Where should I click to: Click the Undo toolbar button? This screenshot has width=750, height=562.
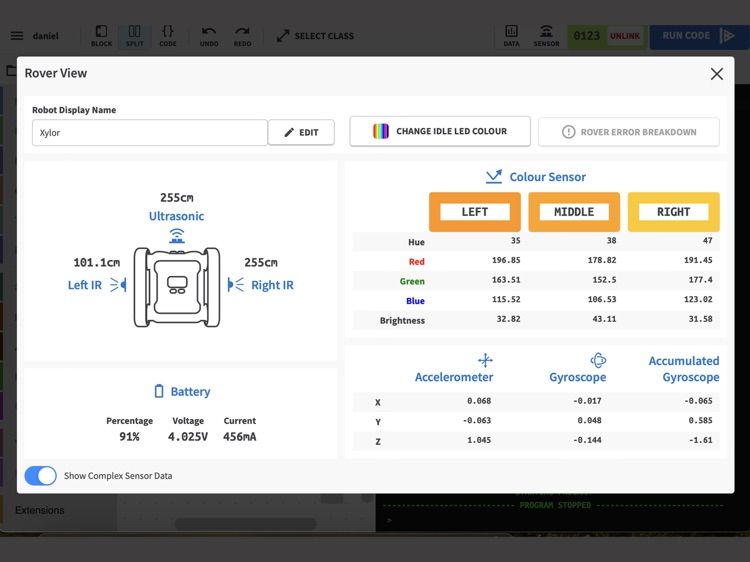209,36
